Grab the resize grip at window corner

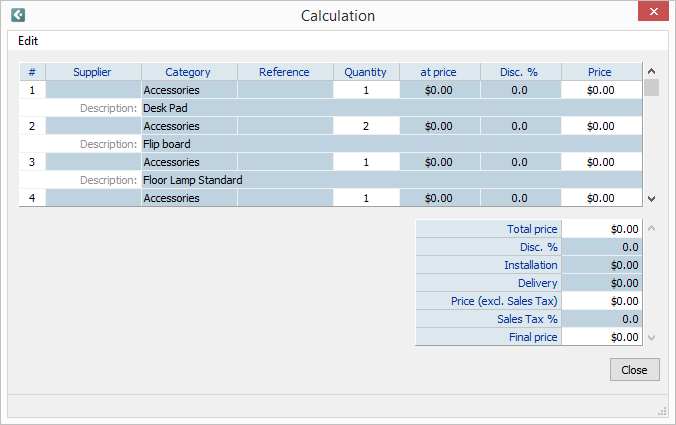point(662,411)
